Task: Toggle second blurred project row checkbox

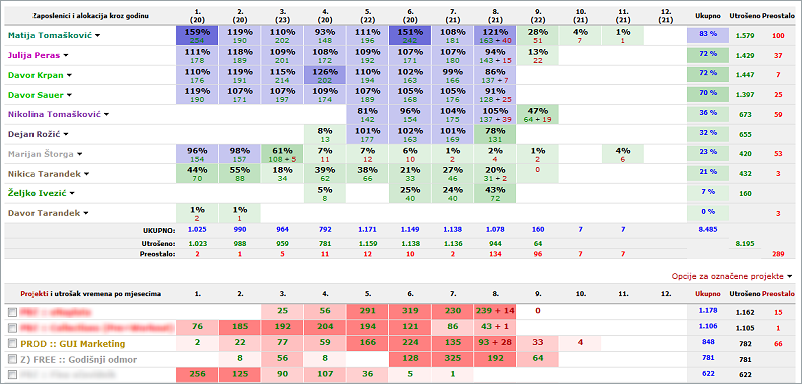Action: pos(13,327)
